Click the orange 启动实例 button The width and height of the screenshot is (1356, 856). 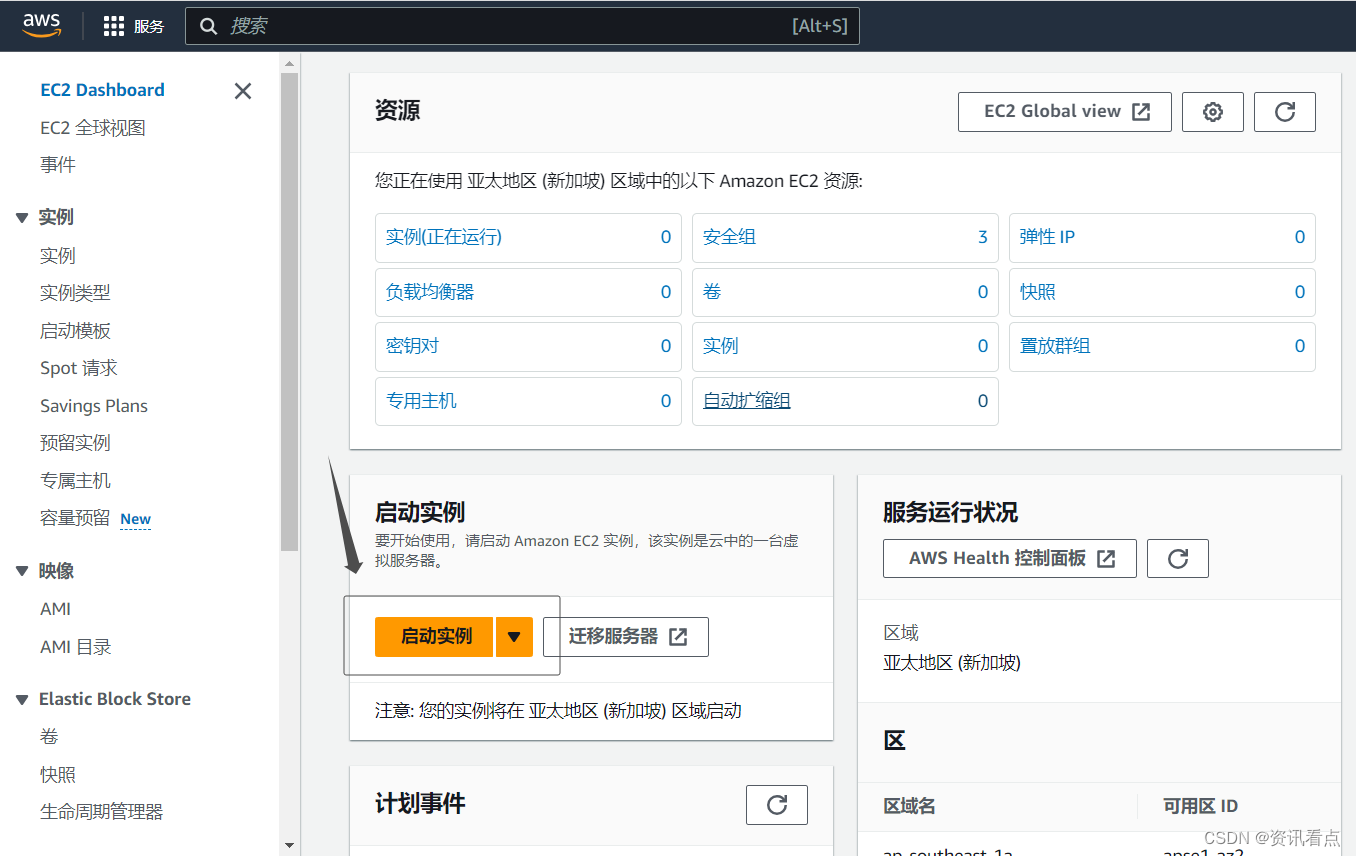click(434, 637)
